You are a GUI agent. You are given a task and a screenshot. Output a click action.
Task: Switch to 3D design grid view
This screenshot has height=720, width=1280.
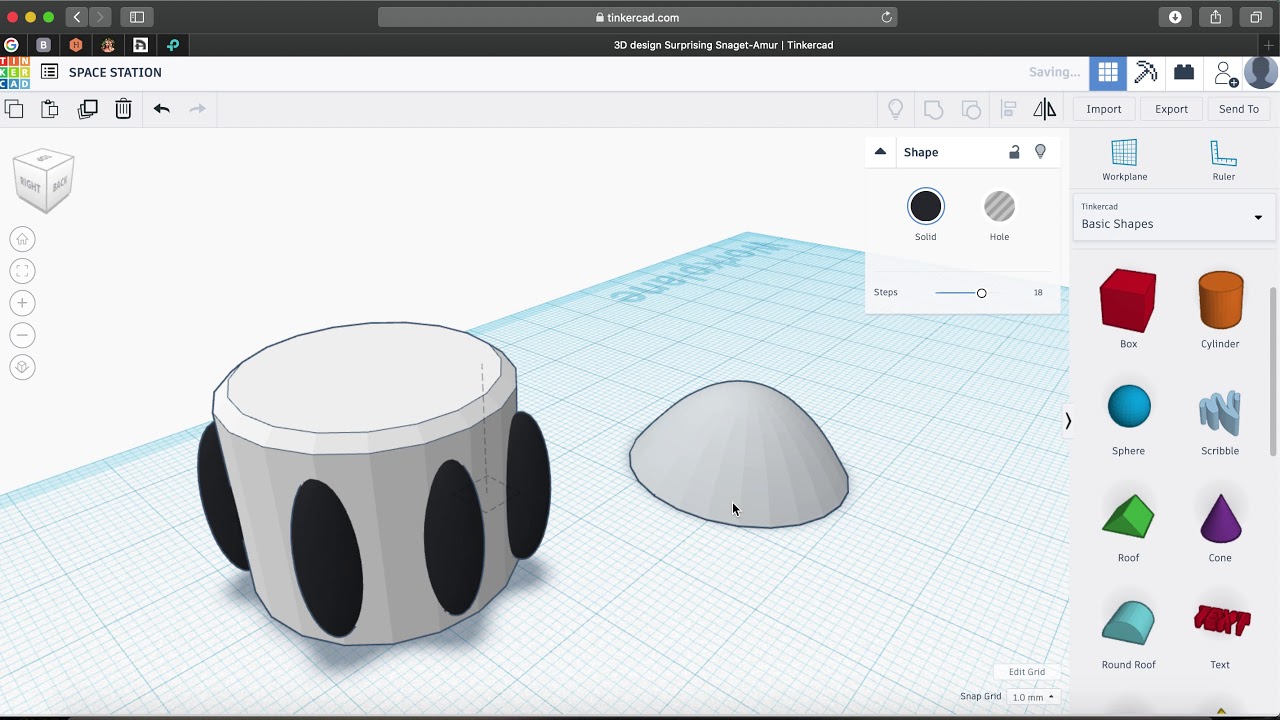[x=1108, y=72]
